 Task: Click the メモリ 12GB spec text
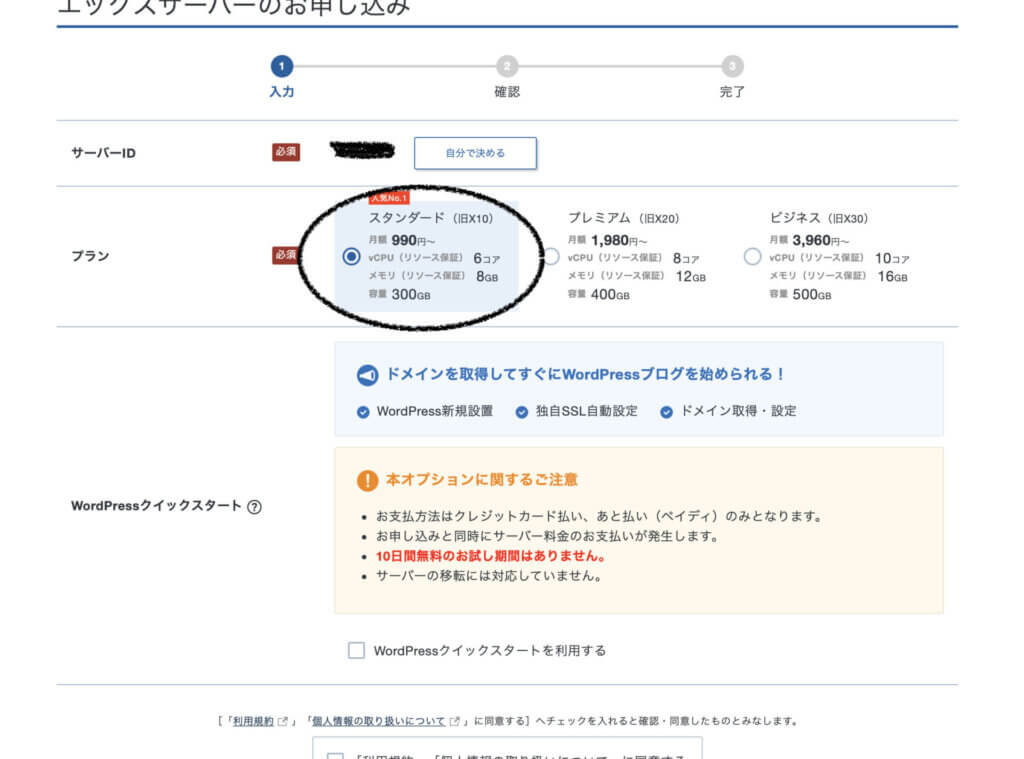coord(637,276)
